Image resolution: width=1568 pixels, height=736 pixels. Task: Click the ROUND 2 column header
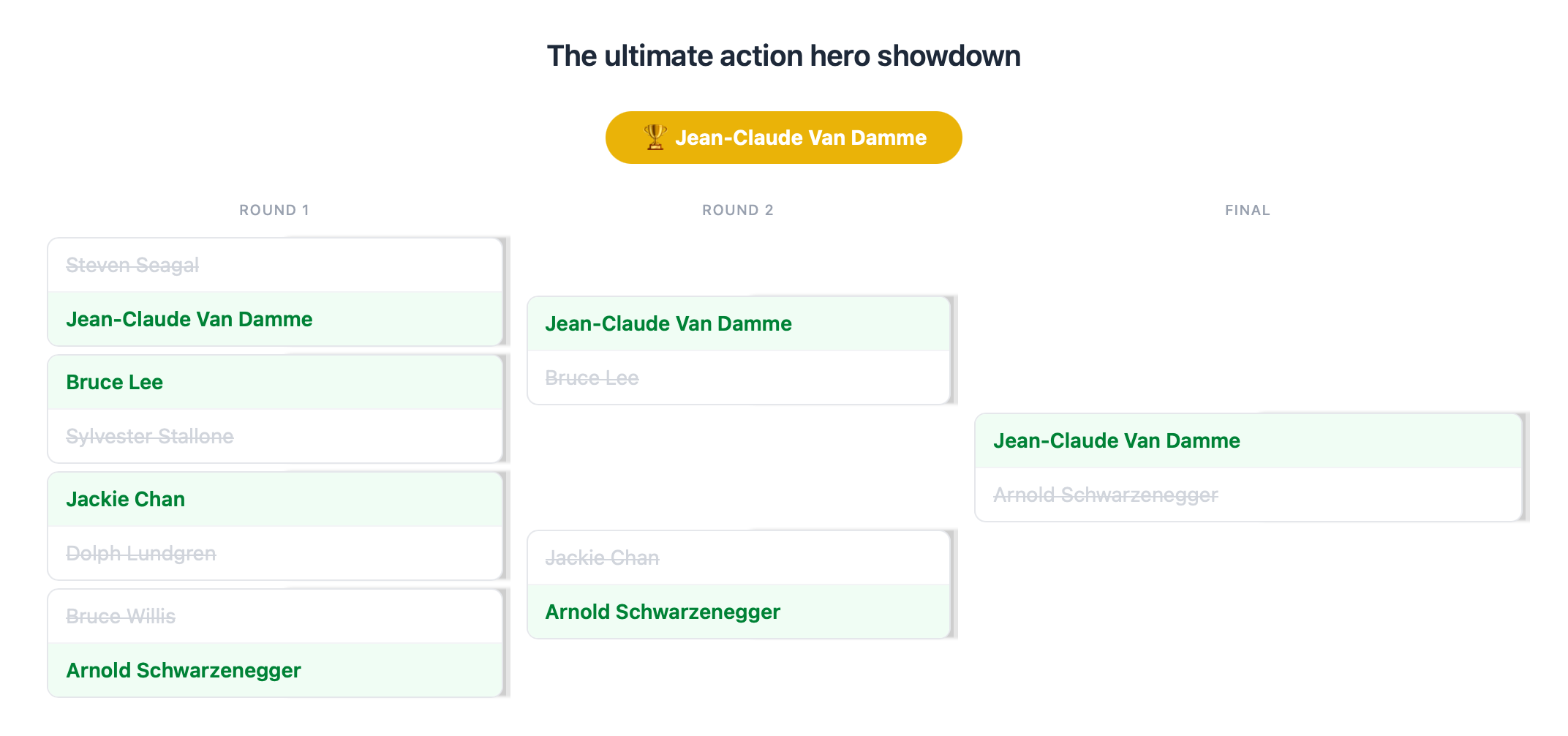tap(737, 210)
